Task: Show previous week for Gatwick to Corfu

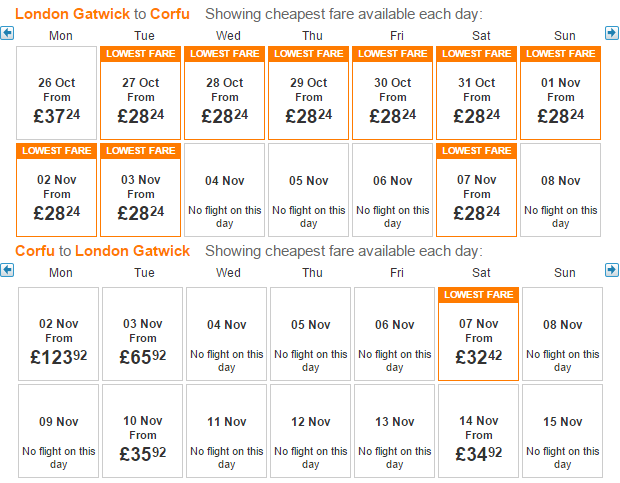Action: (7, 33)
